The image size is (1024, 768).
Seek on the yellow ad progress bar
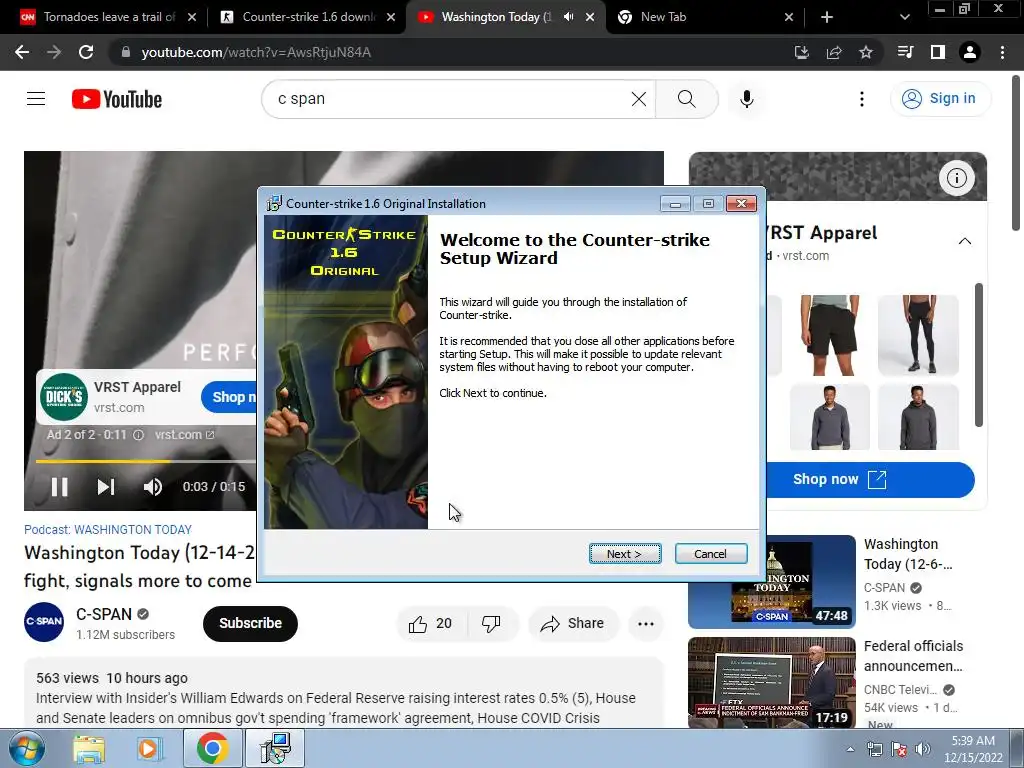pos(146,461)
